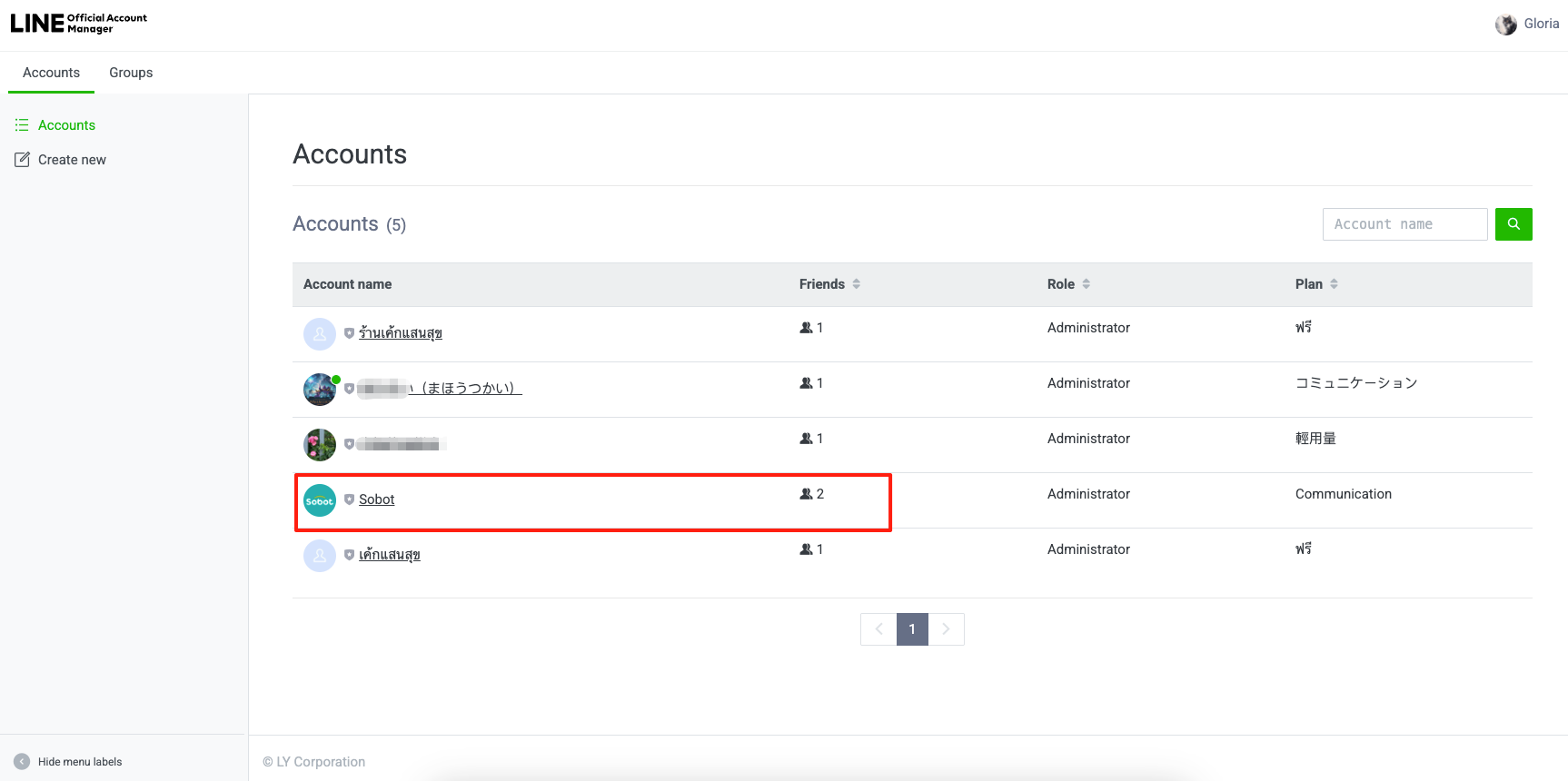Click friends icon in コミュニケーション row

(x=806, y=383)
